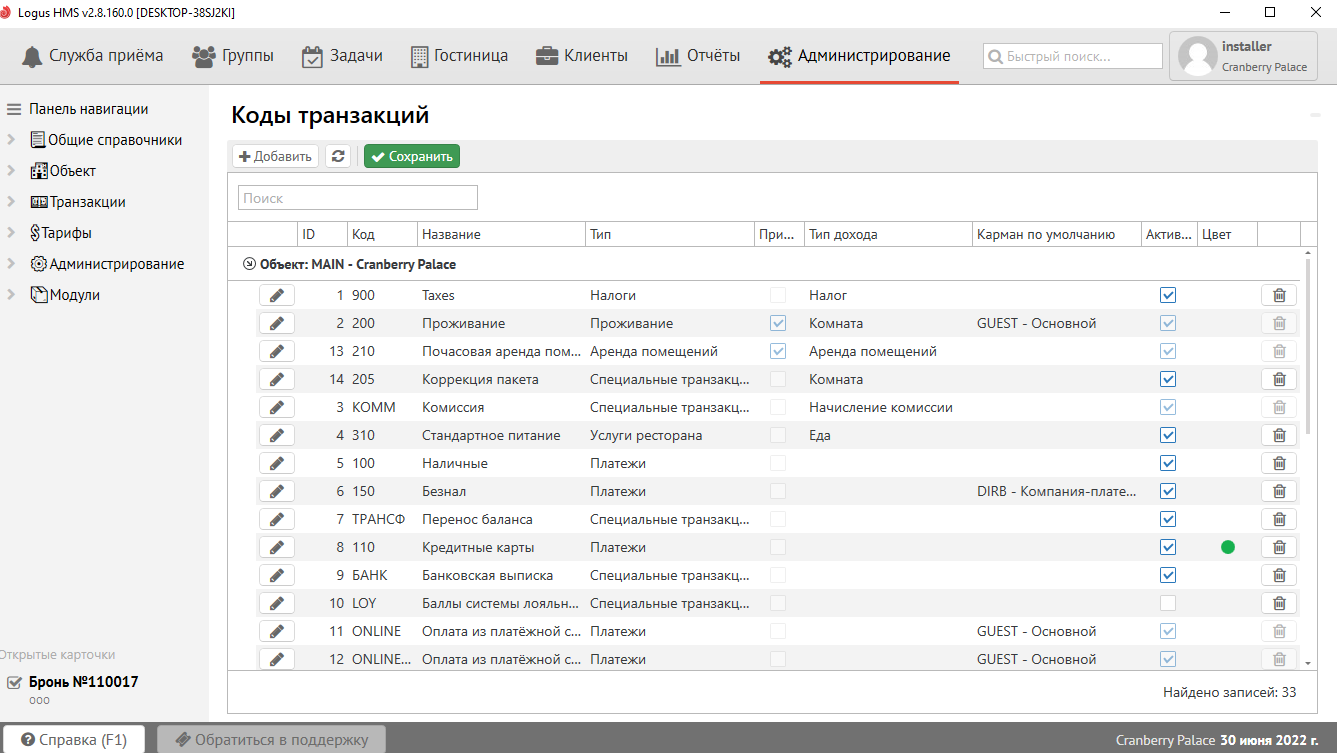The height and width of the screenshot is (753, 1337).
Task: Click the green color dot for Кредитные карты
Action: pyautogui.click(x=1227, y=547)
